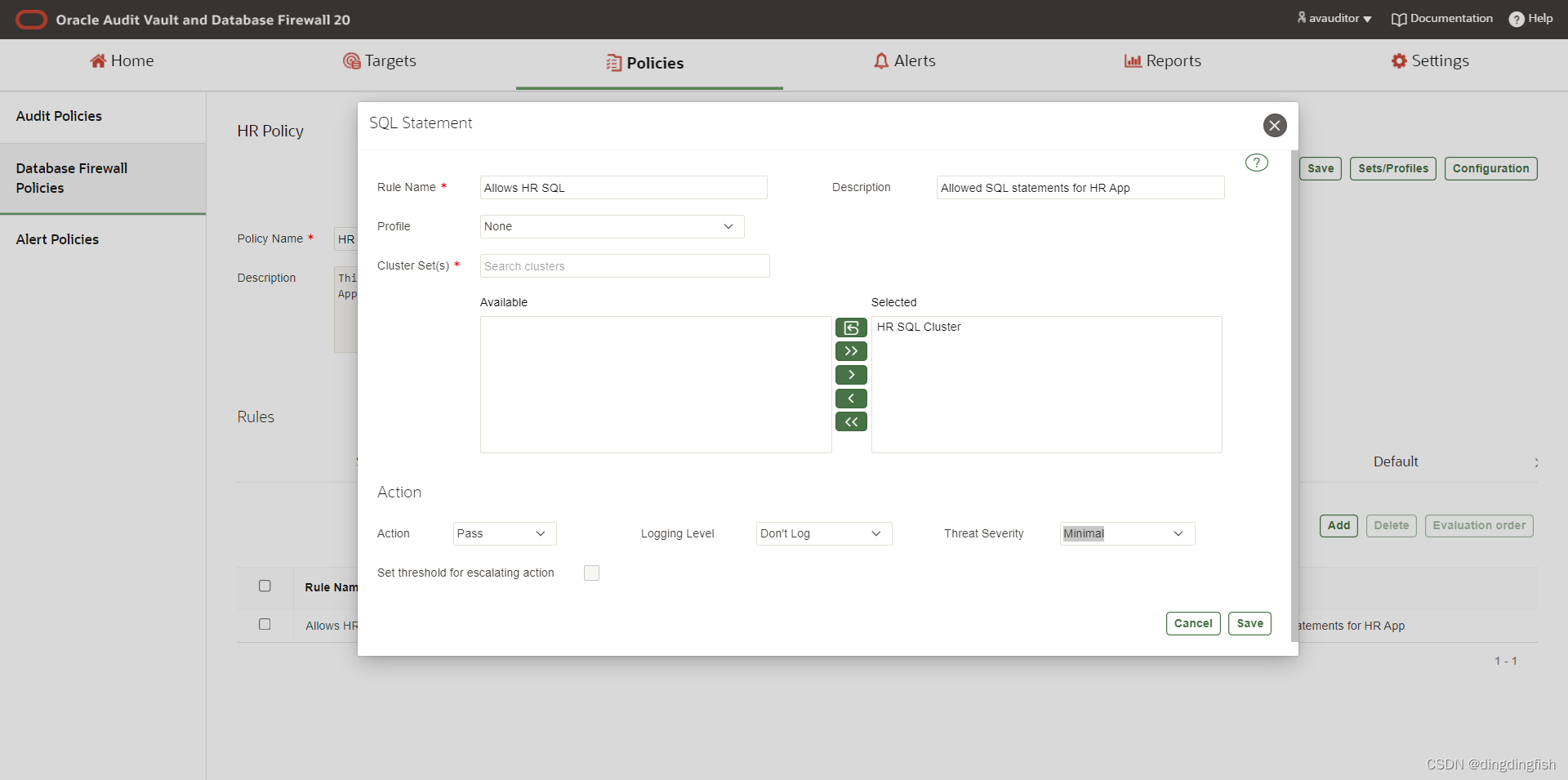The height and width of the screenshot is (780, 1568).
Task: Click Save in the SQL Statement dialog
Action: coord(1249,623)
